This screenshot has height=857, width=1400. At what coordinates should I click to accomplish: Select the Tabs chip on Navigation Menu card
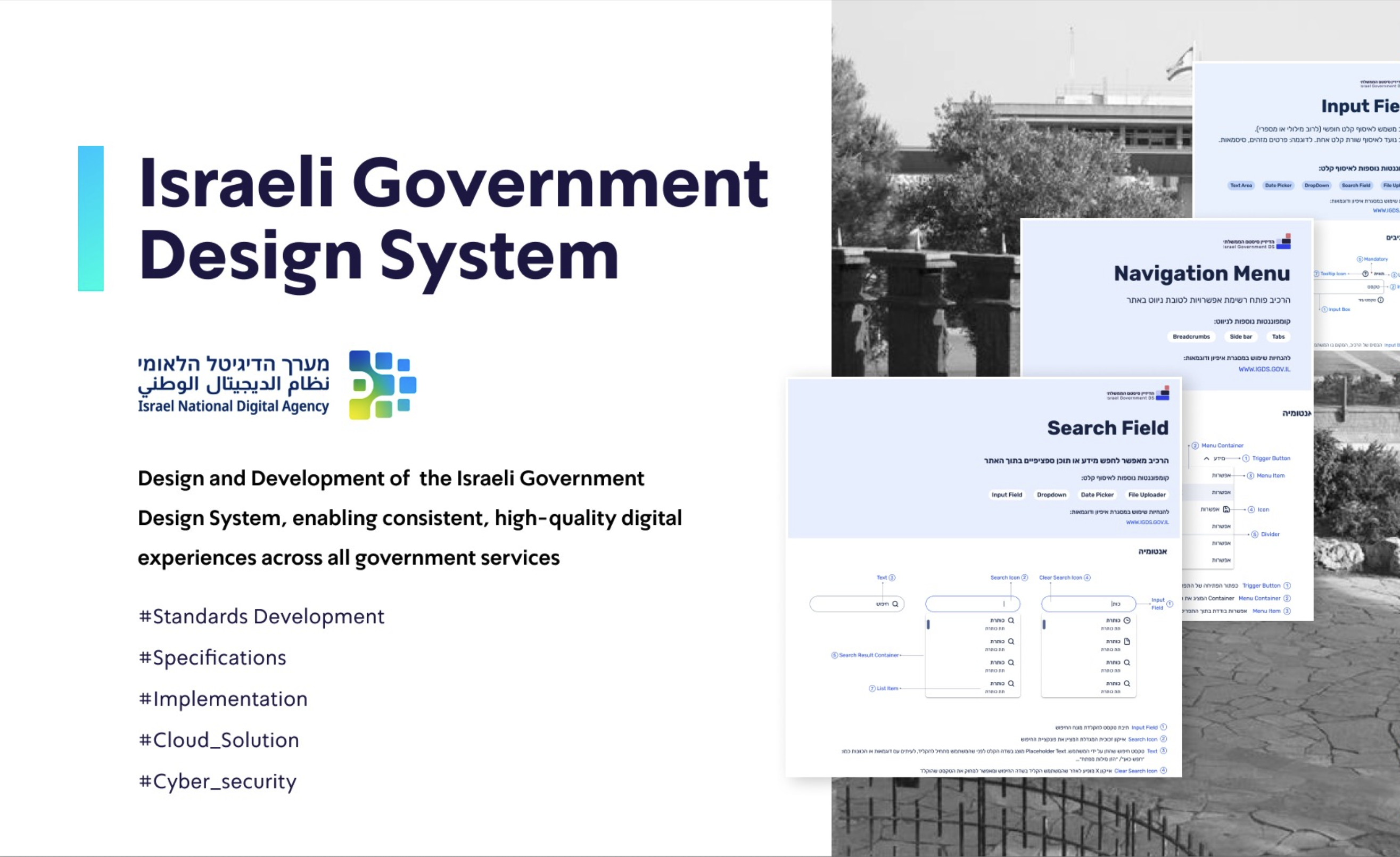tap(1279, 336)
